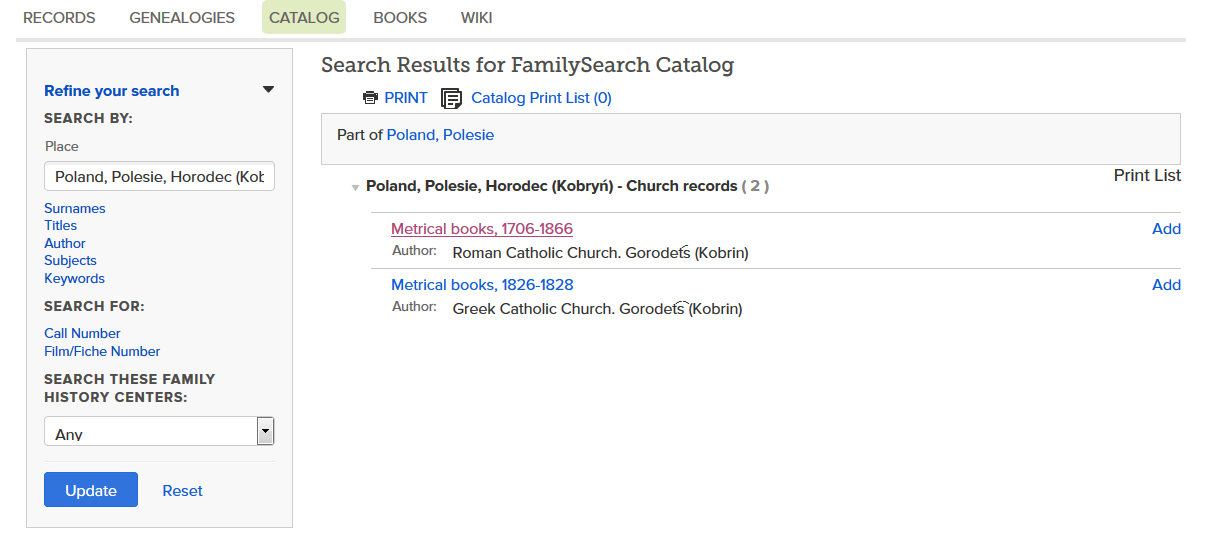1228x540 pixels.
Task: Follow the Poland, Polesie link
Action: tap(440, 135)
